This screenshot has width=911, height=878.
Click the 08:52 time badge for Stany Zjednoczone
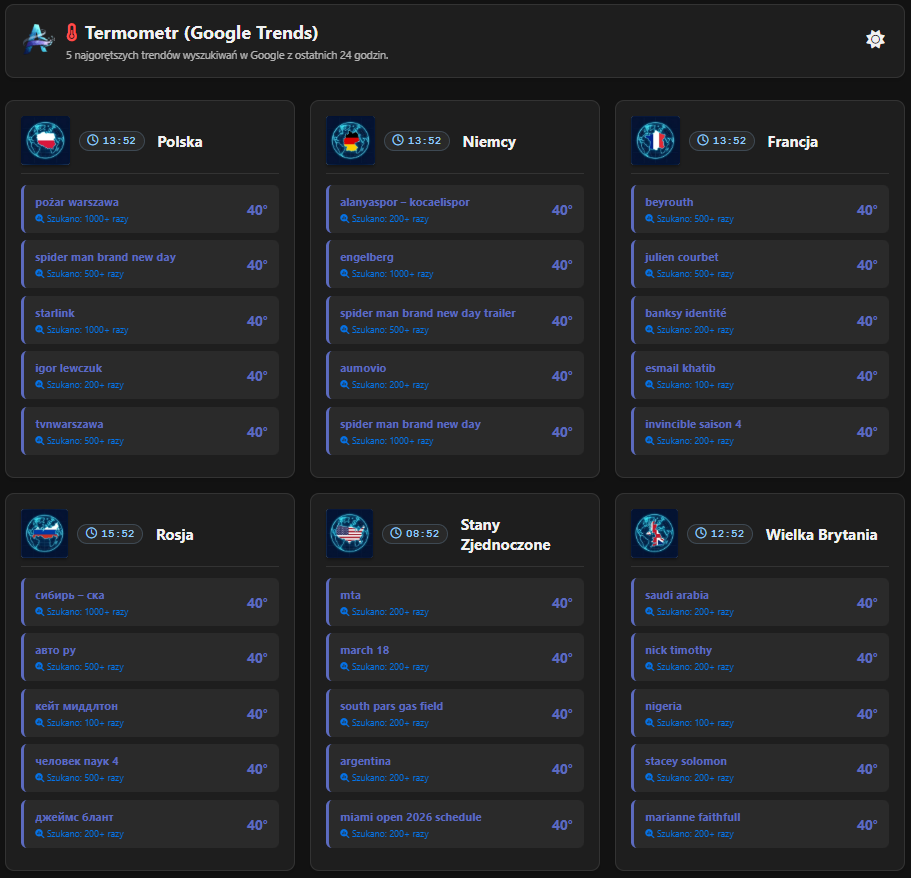pos(415,534)
